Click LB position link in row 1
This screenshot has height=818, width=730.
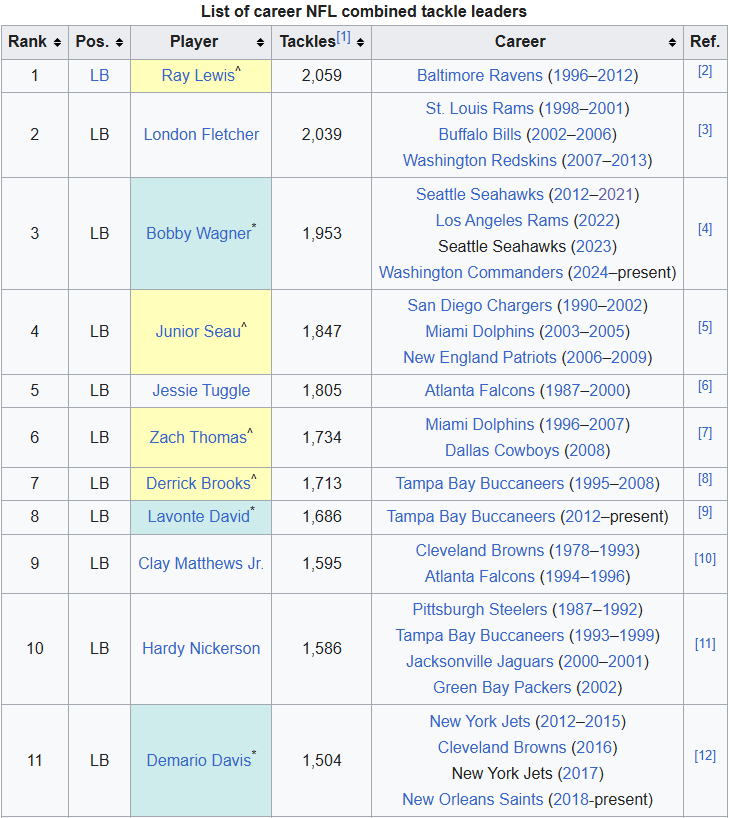coord(99,76)
